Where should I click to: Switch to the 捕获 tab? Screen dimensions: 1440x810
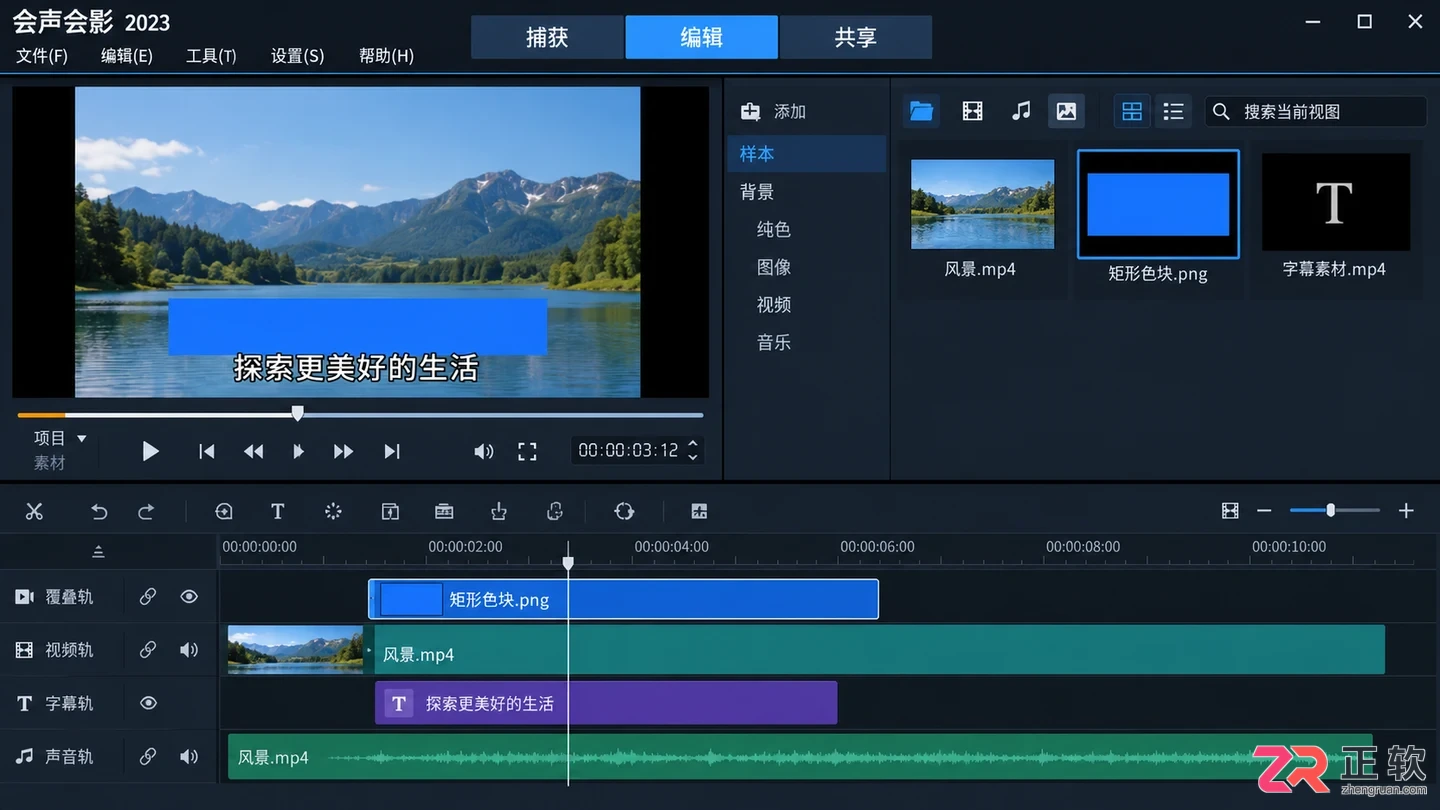coord(547,37)
